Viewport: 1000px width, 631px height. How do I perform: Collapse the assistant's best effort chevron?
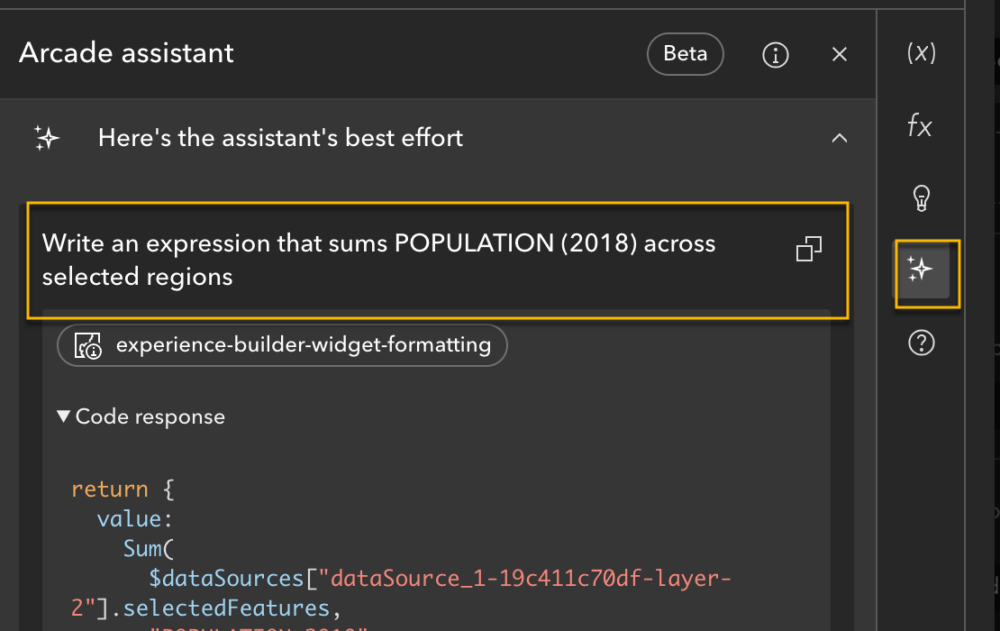click(840, 138)
